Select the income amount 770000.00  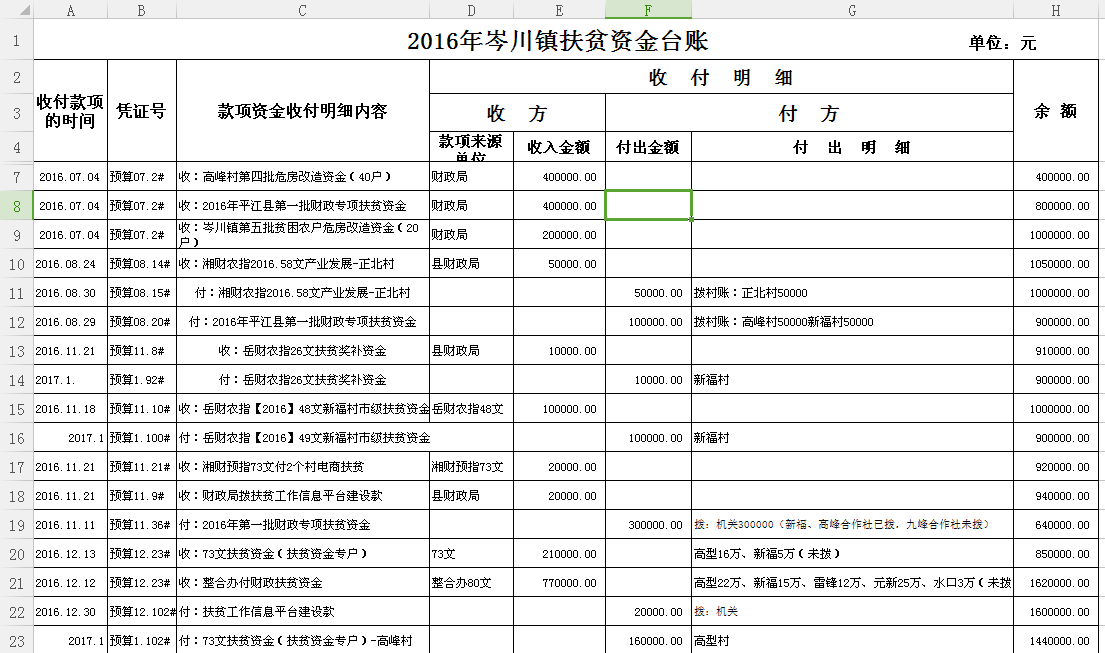pos(559,582)
